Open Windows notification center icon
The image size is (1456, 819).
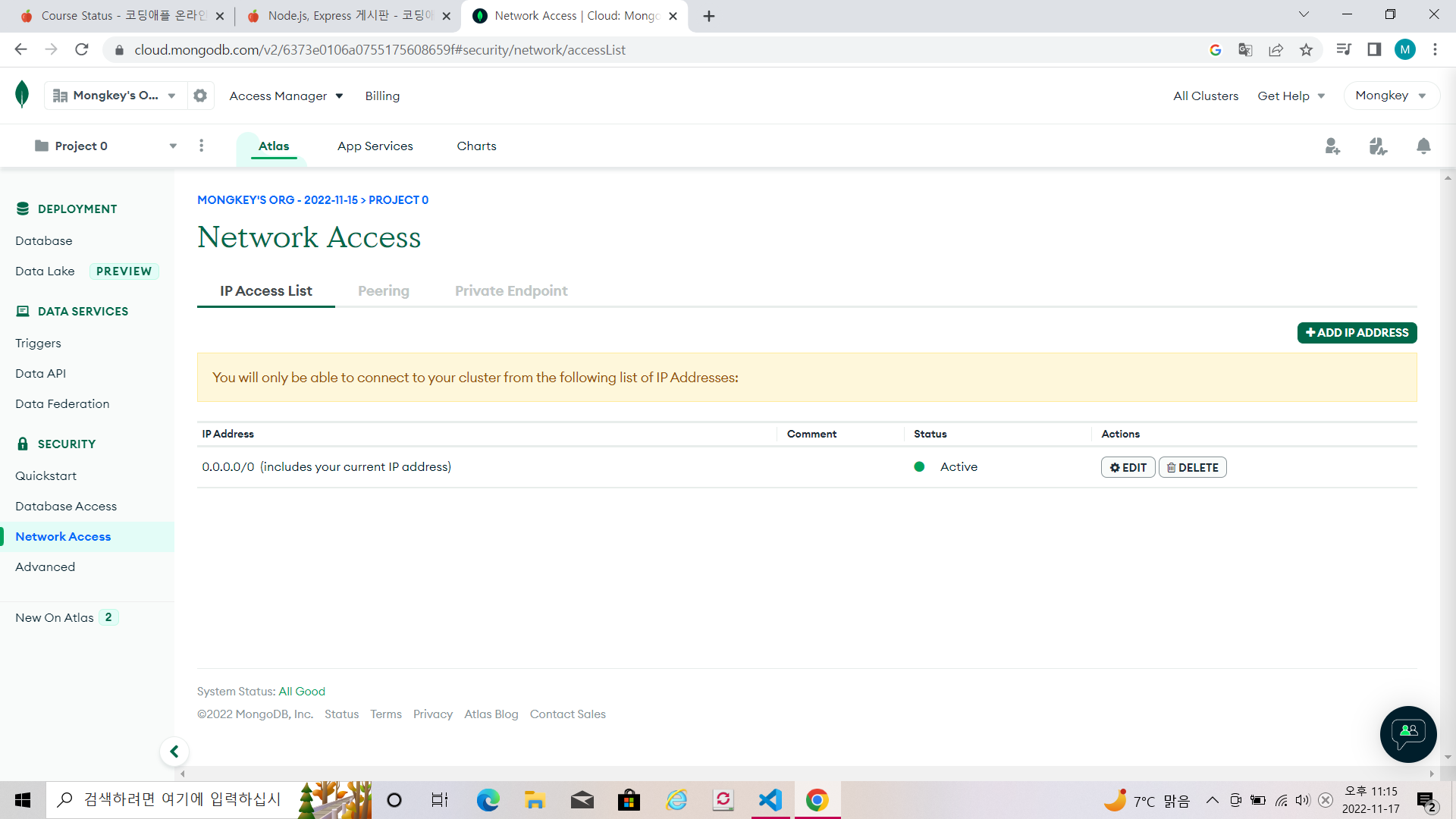click(1426, 801)
